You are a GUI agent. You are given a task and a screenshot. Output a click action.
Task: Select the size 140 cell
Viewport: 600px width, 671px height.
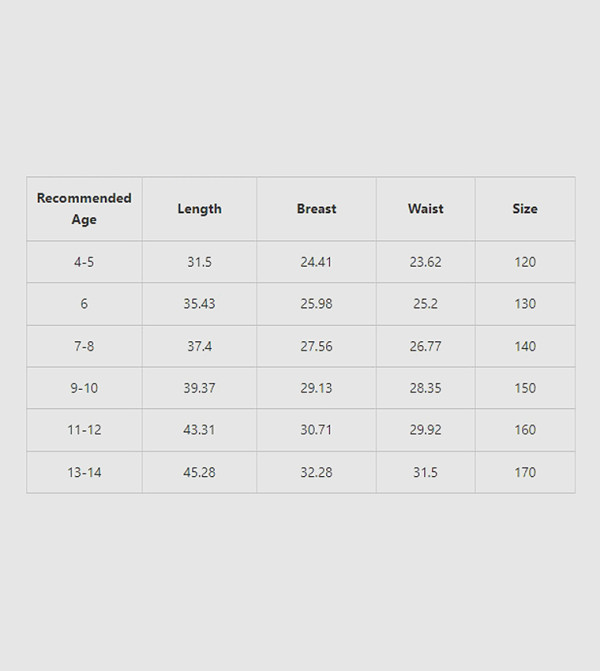pos(525,346)
